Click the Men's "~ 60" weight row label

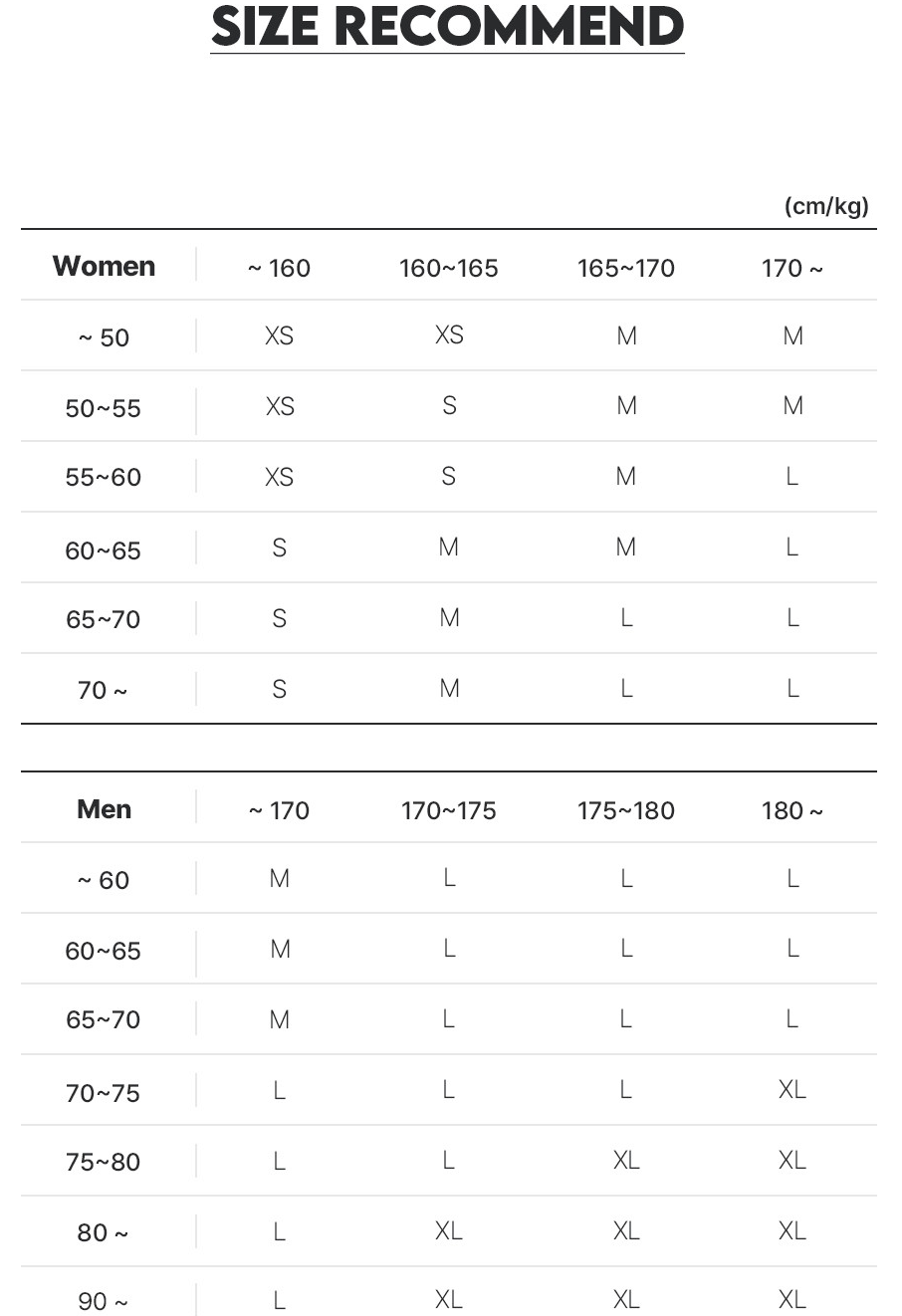[x=104, y=880]
